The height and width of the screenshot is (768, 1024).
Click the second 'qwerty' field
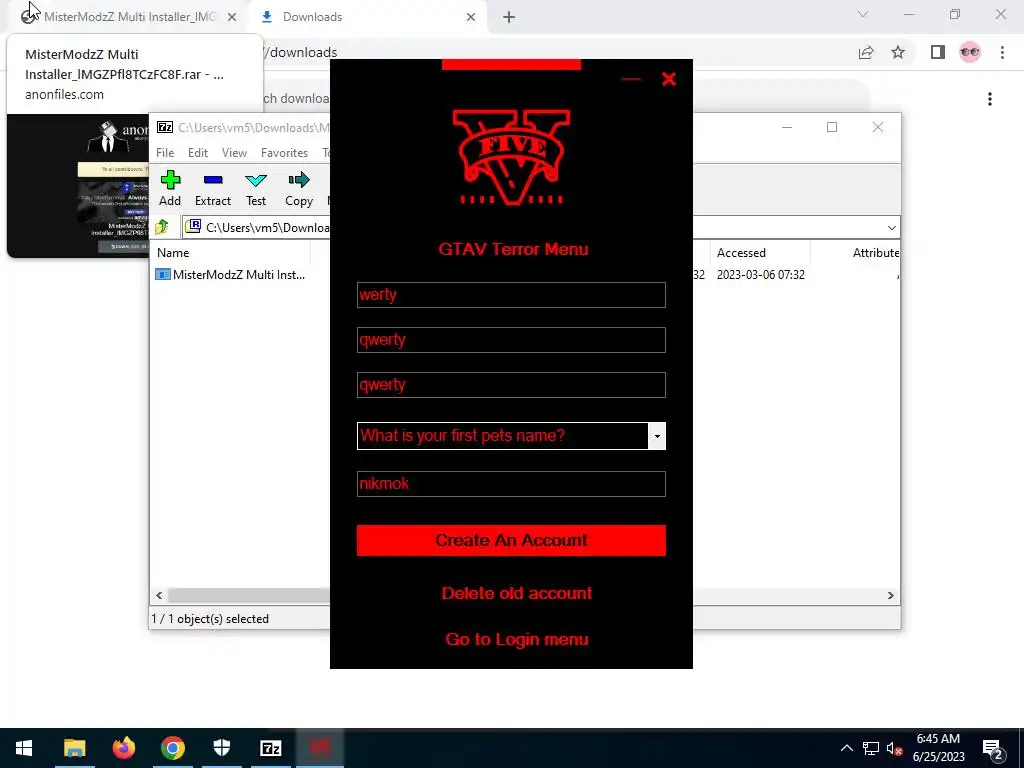[x=511, y=385]
